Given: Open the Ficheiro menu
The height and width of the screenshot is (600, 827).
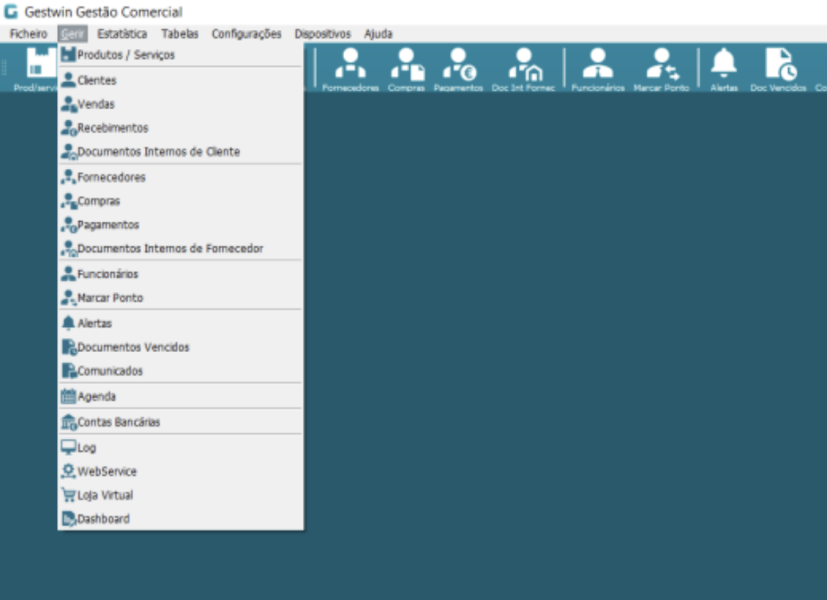Looking at the screenshot, I should pyautogui.click(x=28, y=34).
